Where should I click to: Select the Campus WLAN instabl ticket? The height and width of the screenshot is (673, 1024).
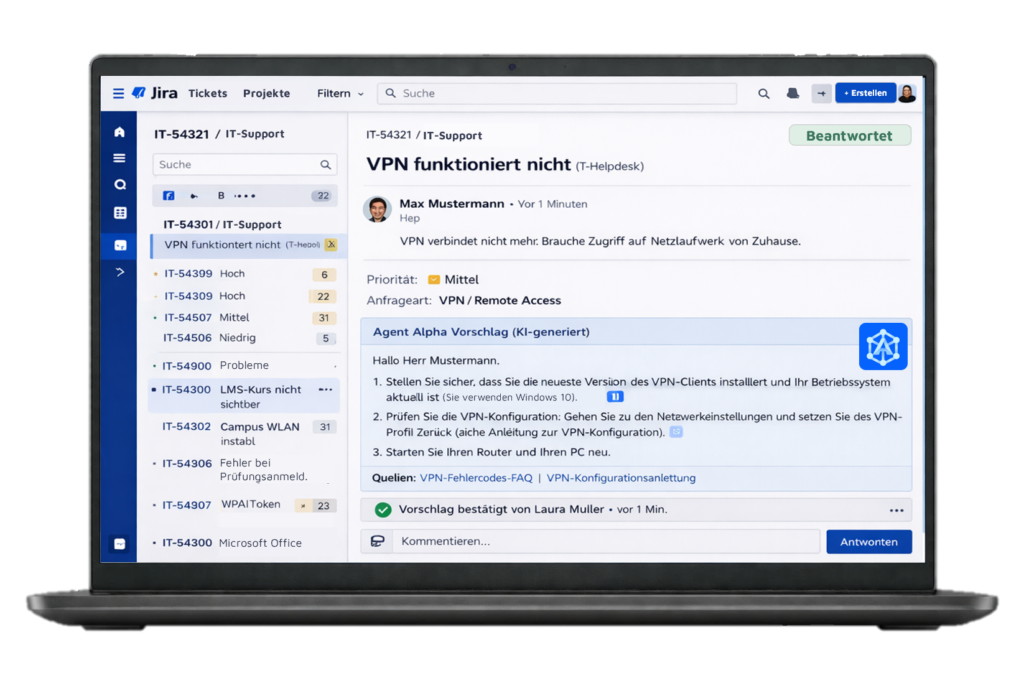coord(259,433)
